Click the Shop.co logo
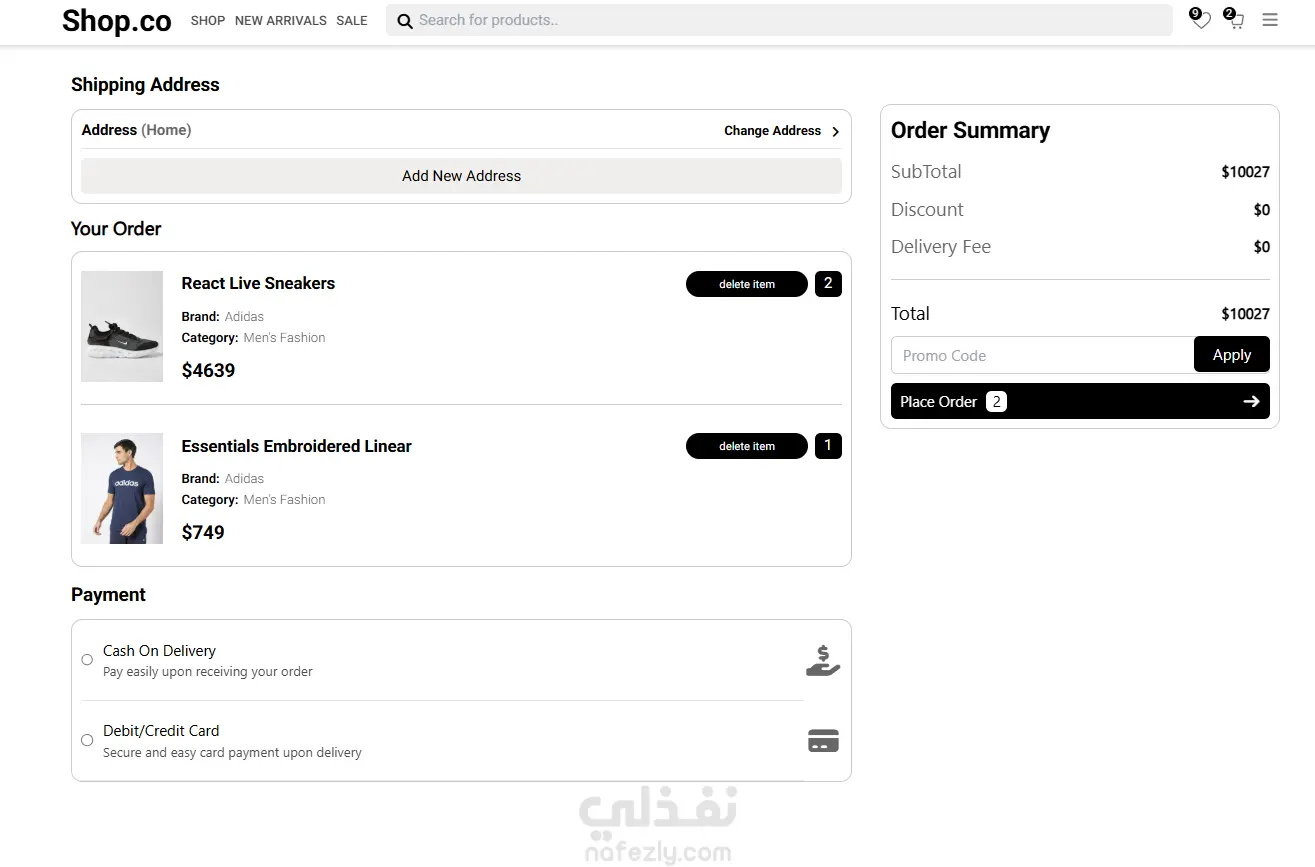The width and height of the screenshot is (1315, 867). click(x=117, y=21)
